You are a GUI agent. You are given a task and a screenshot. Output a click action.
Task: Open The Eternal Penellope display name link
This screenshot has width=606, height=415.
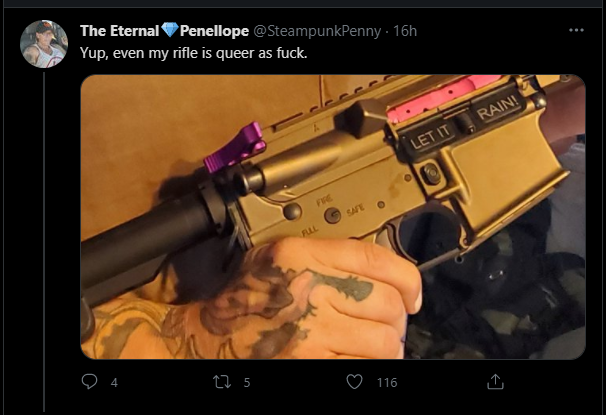coord(164,31)
